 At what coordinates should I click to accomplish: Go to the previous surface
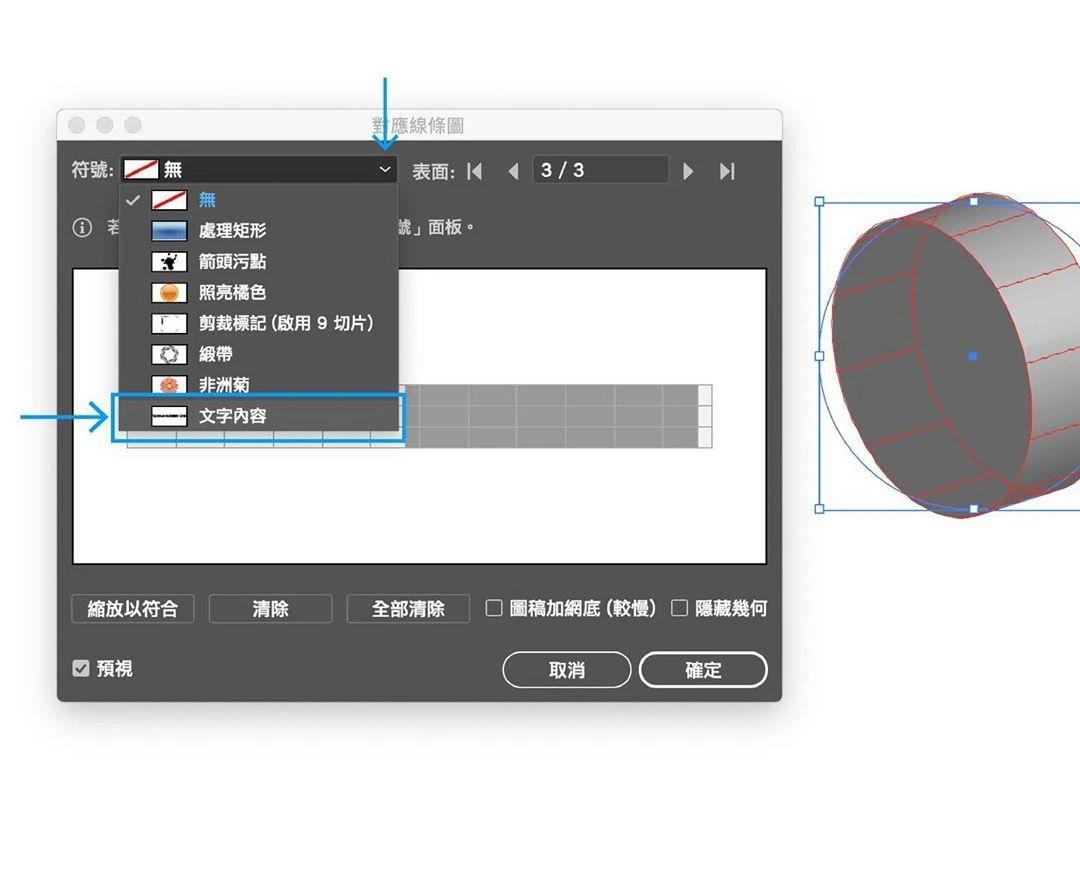pos(513,171)
